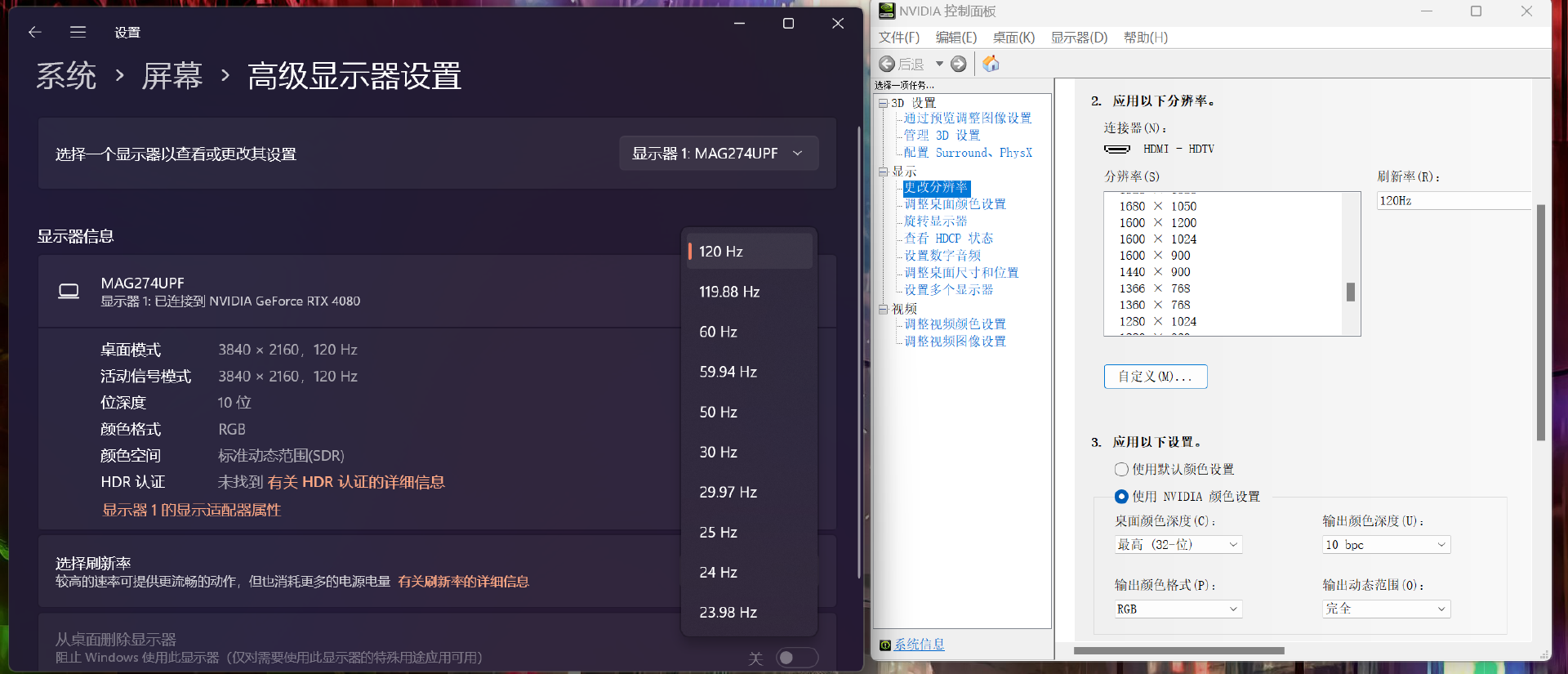This screenshot has width=1568, height=674.
Task: Click the NVIDIA Control Panel back button
Action: click(x=902, y=64)
